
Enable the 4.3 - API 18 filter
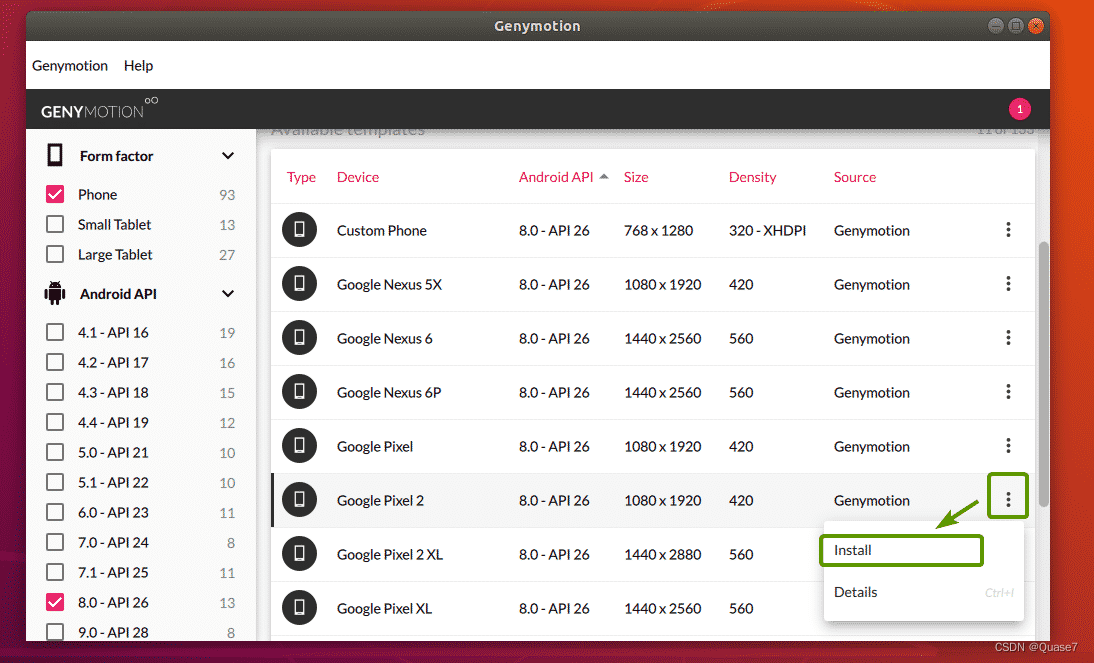[55, 392]
